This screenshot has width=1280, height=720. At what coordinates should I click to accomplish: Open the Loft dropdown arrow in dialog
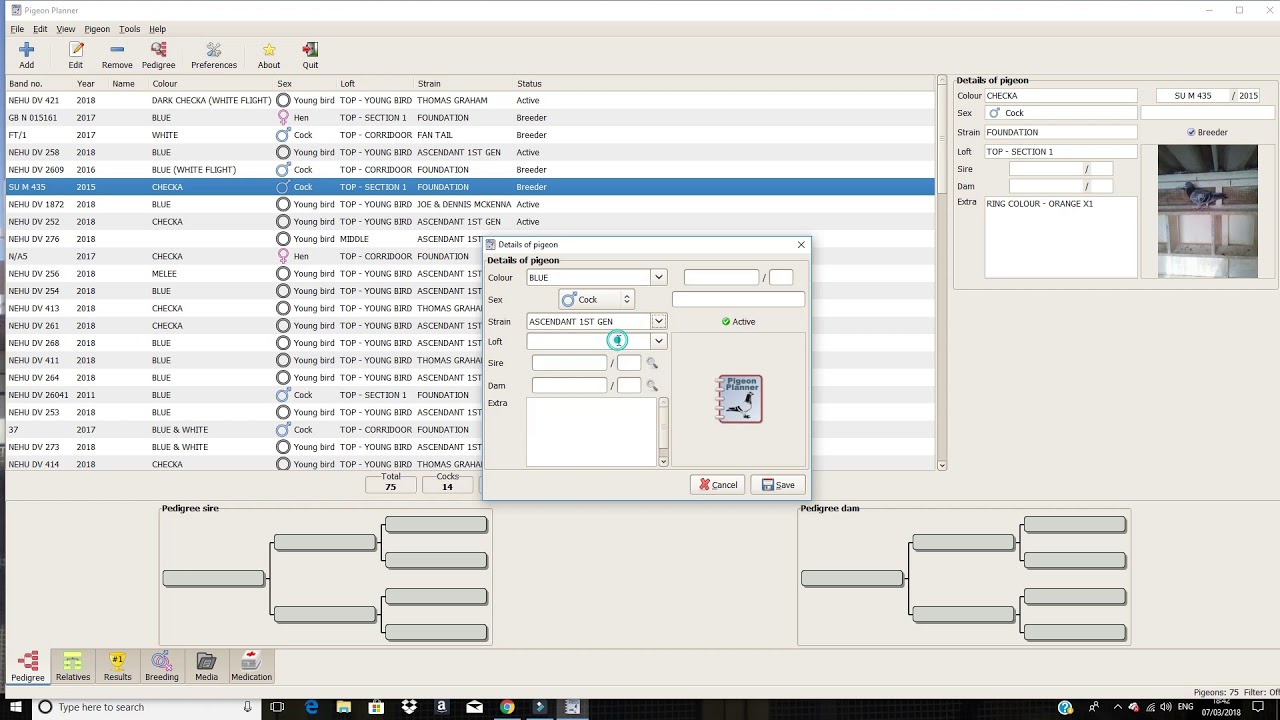[658, 342]
